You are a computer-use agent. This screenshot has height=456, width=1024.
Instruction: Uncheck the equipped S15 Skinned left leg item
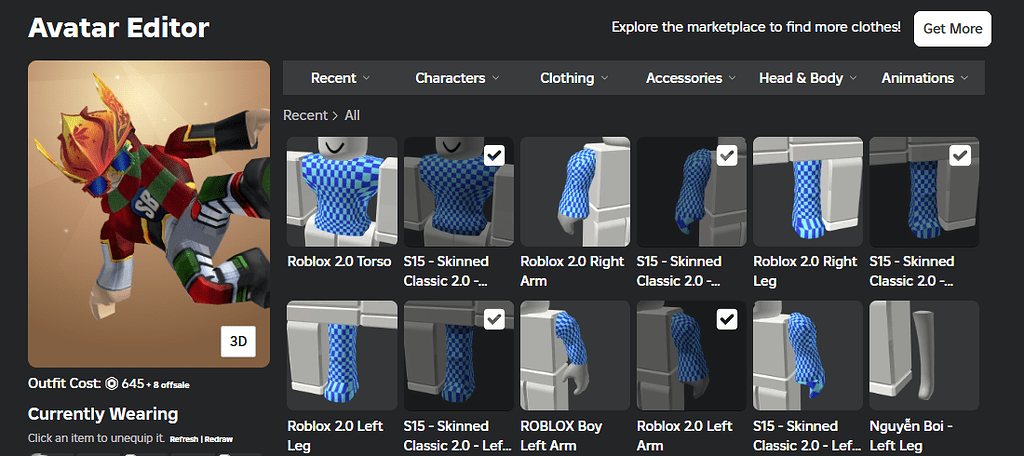click(494, 319)
